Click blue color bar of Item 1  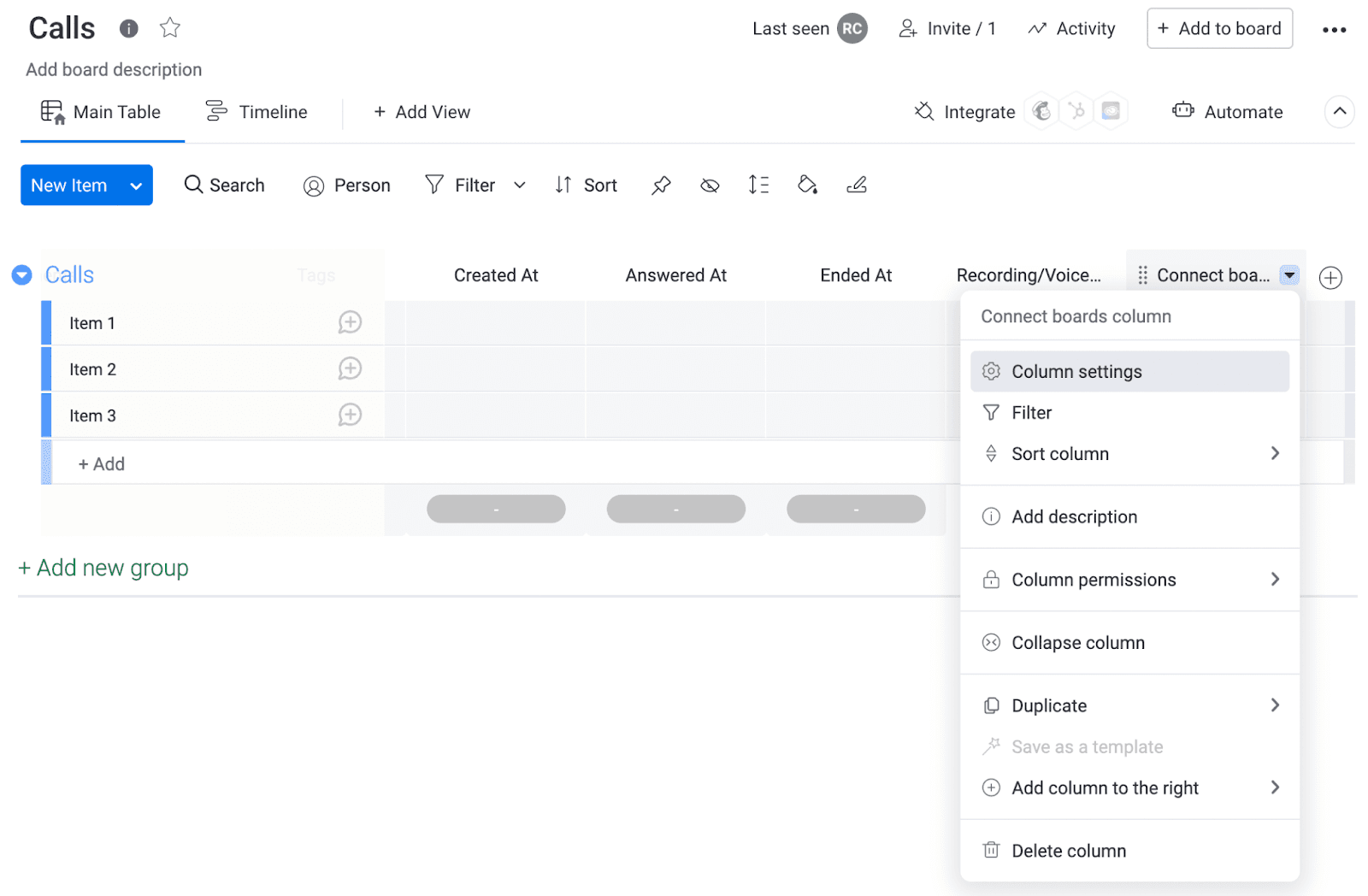(46, 323)
